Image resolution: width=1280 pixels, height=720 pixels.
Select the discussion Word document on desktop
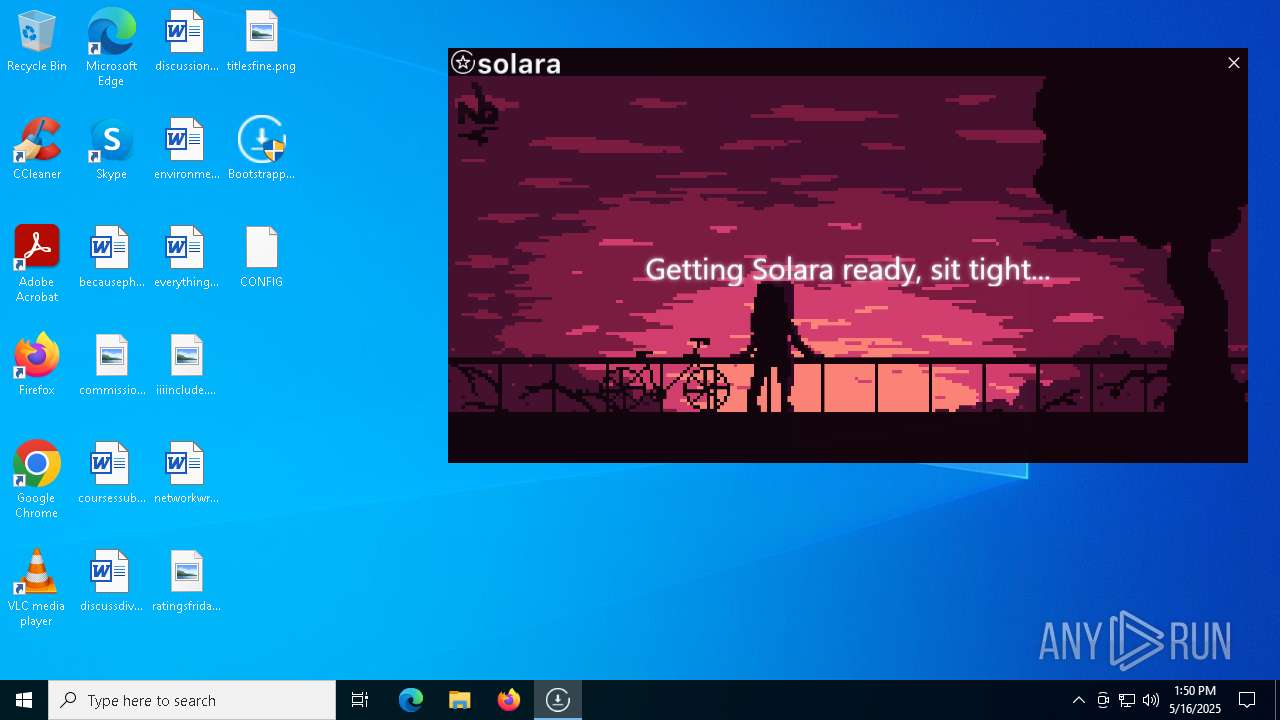[186, 41]
